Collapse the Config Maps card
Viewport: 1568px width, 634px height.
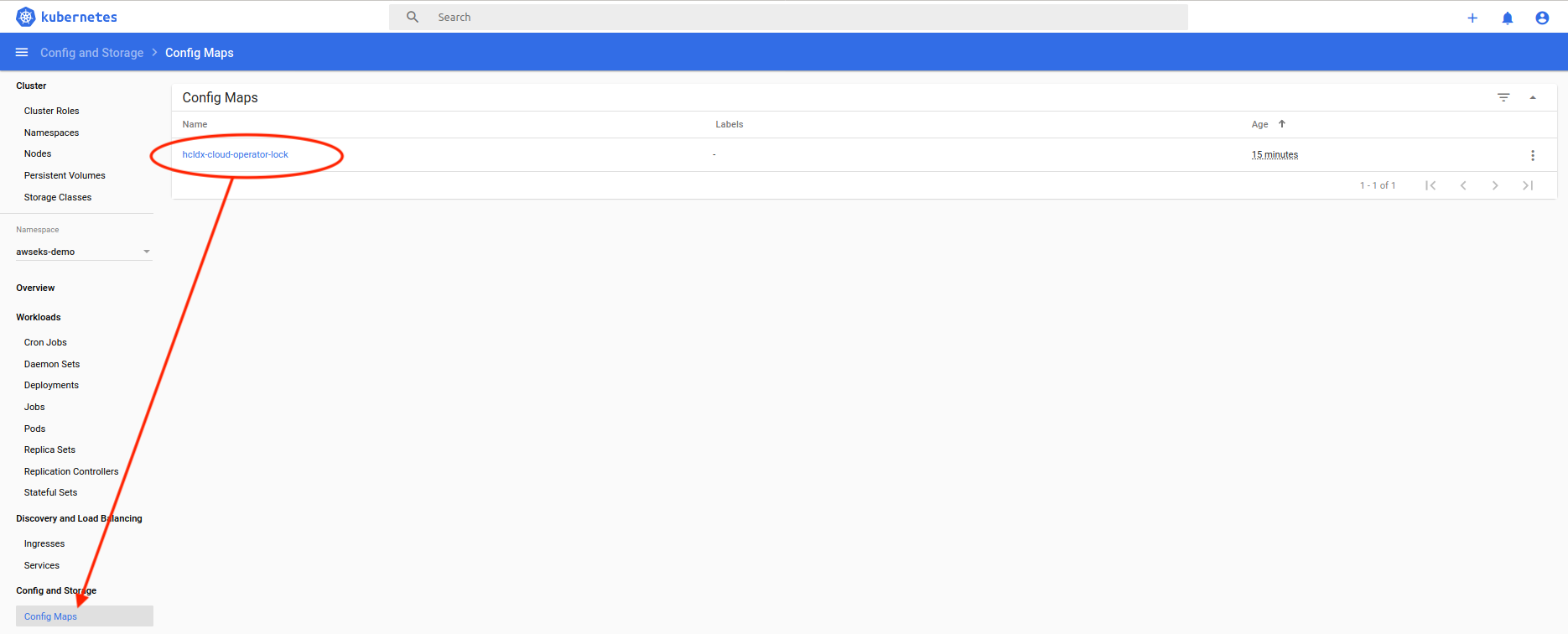click(x=1532, y=97)
